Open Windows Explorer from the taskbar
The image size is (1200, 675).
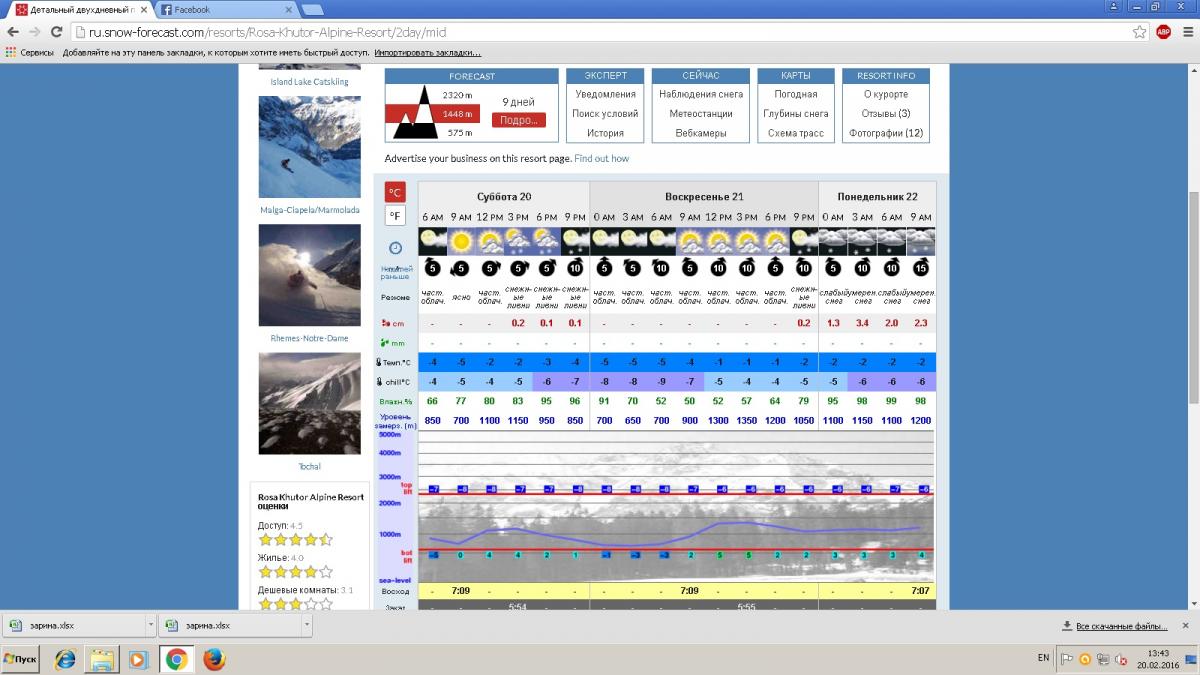[x=102, y=659]
